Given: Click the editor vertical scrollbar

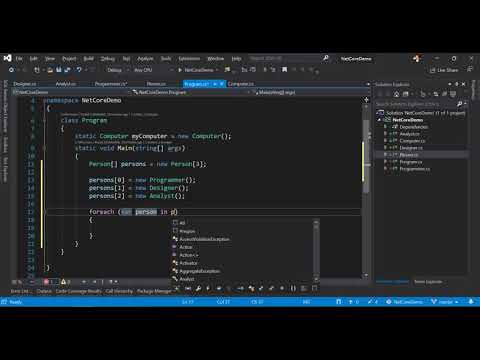Looking at the screenshot, I should 366,188.
